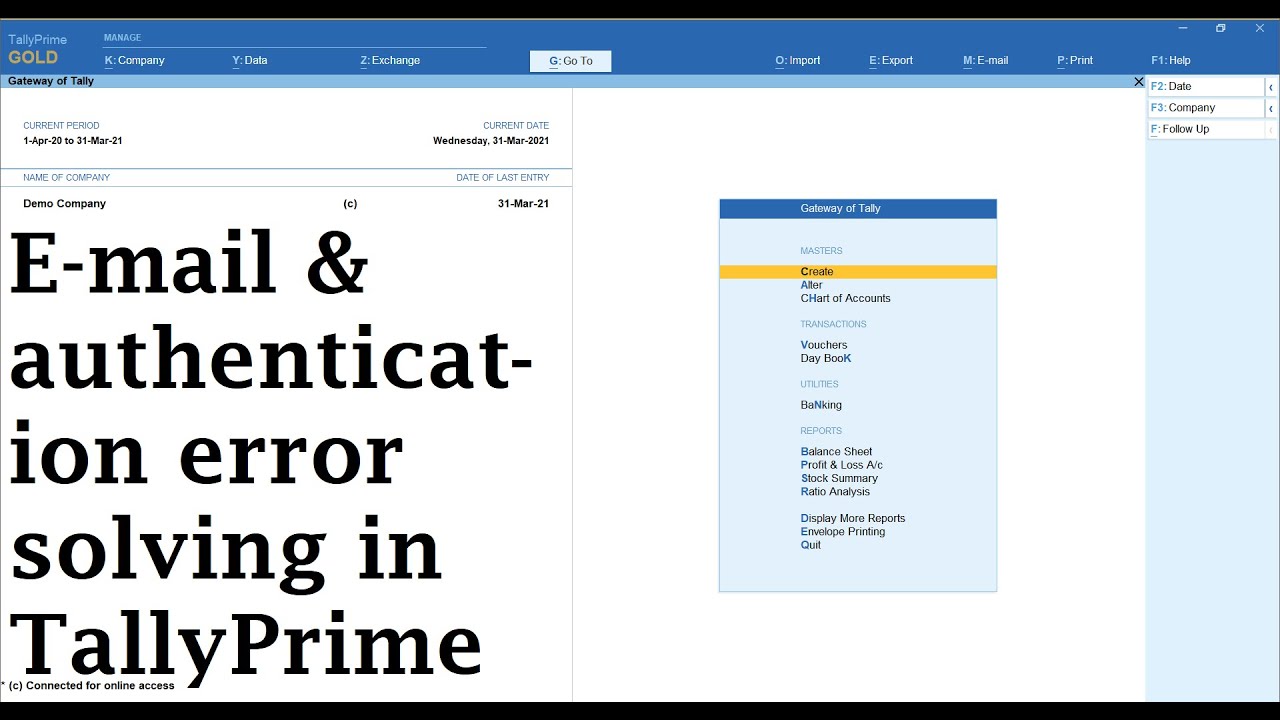Open the E: Export menu
1280x720 pixels.
tap(891, 60)
